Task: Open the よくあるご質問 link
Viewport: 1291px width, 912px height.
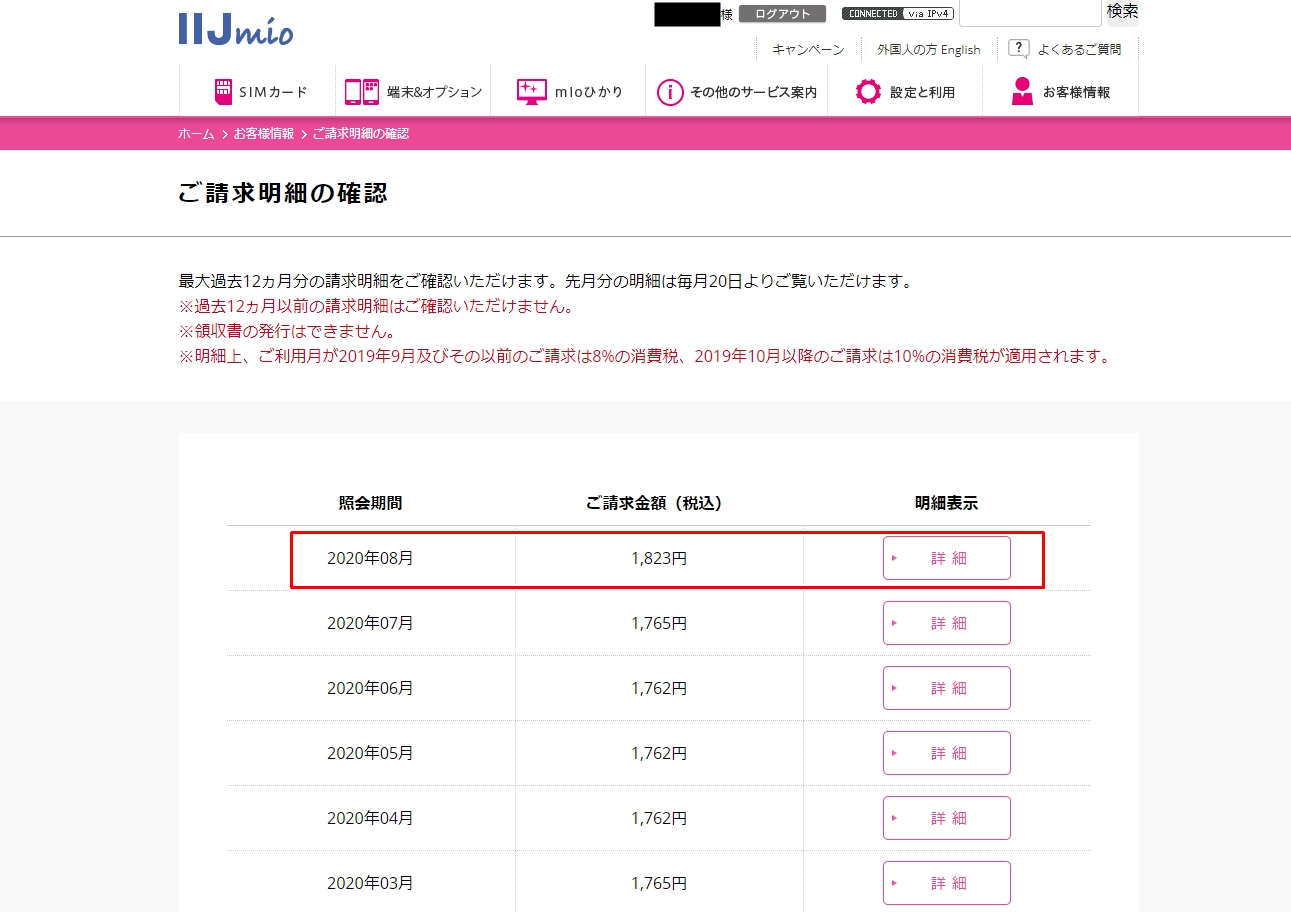Action: point(1080,49)
